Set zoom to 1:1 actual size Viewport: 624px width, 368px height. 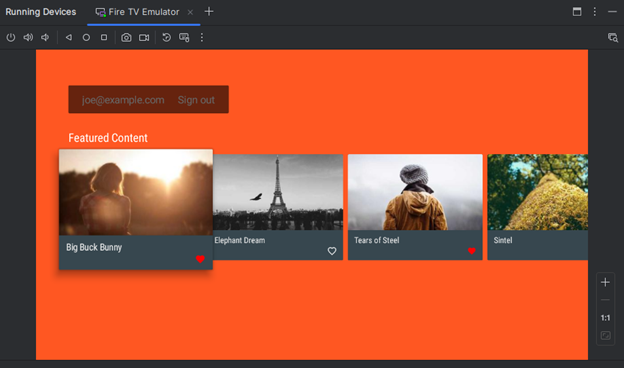tap(605, 318)
